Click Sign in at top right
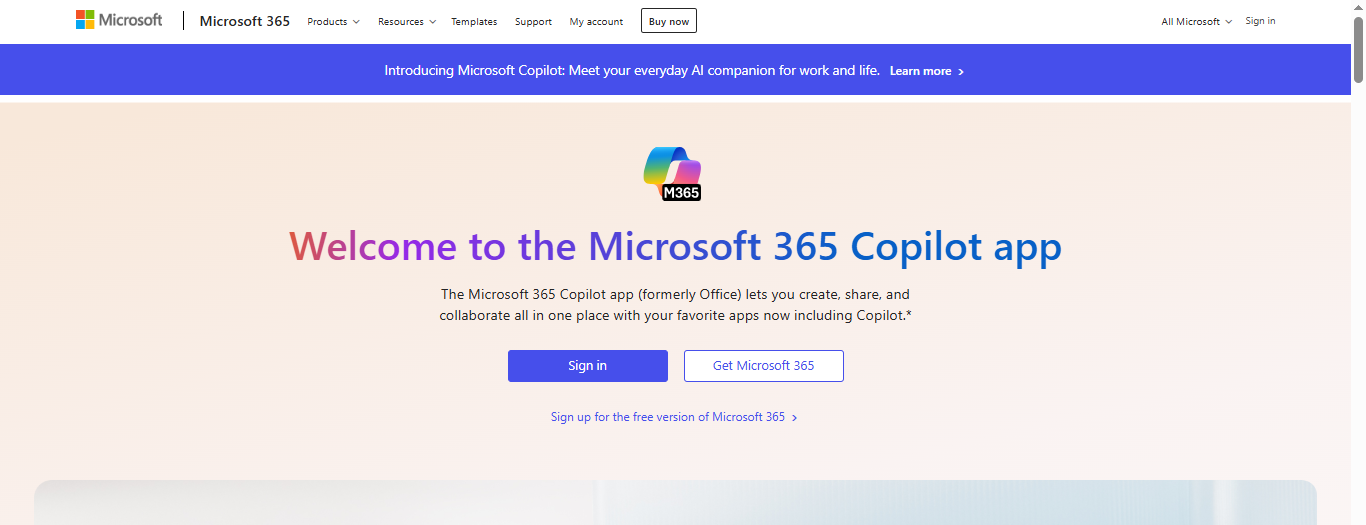Image resolution: width=1366 pixels, height=525 pixels. click(1260, 21)
